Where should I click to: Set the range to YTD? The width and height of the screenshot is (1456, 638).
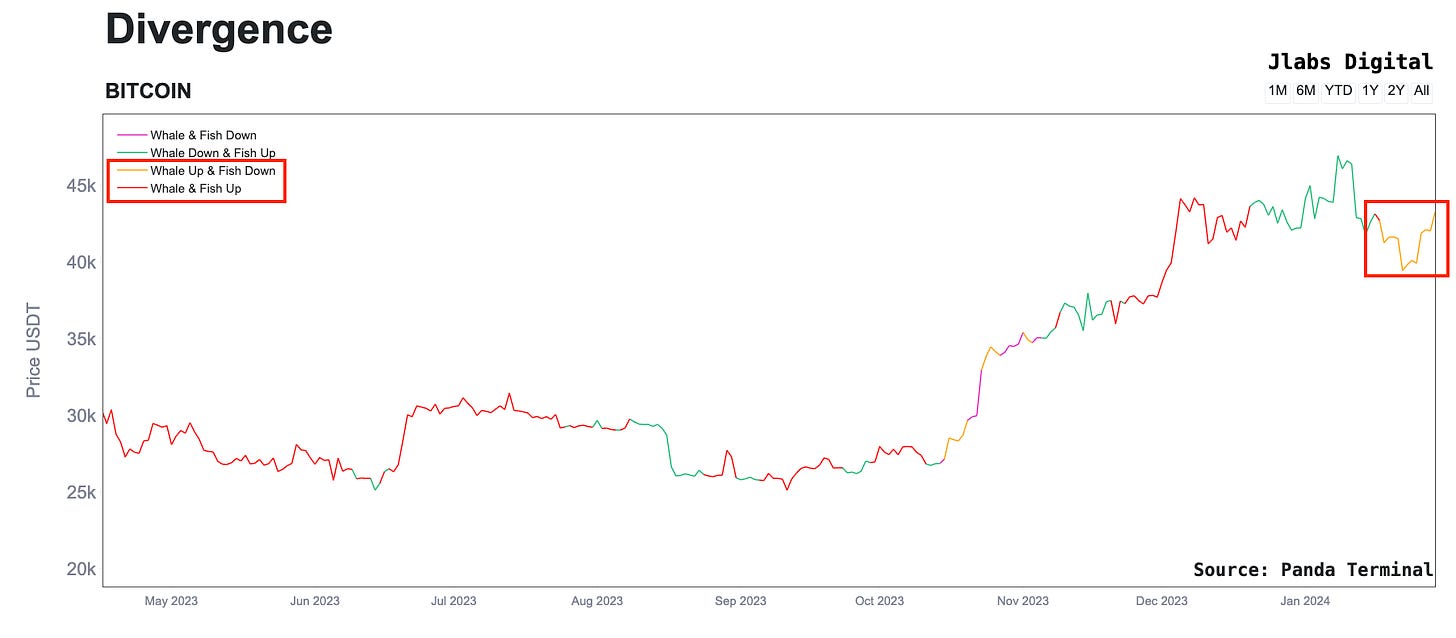click(1338, 91)
